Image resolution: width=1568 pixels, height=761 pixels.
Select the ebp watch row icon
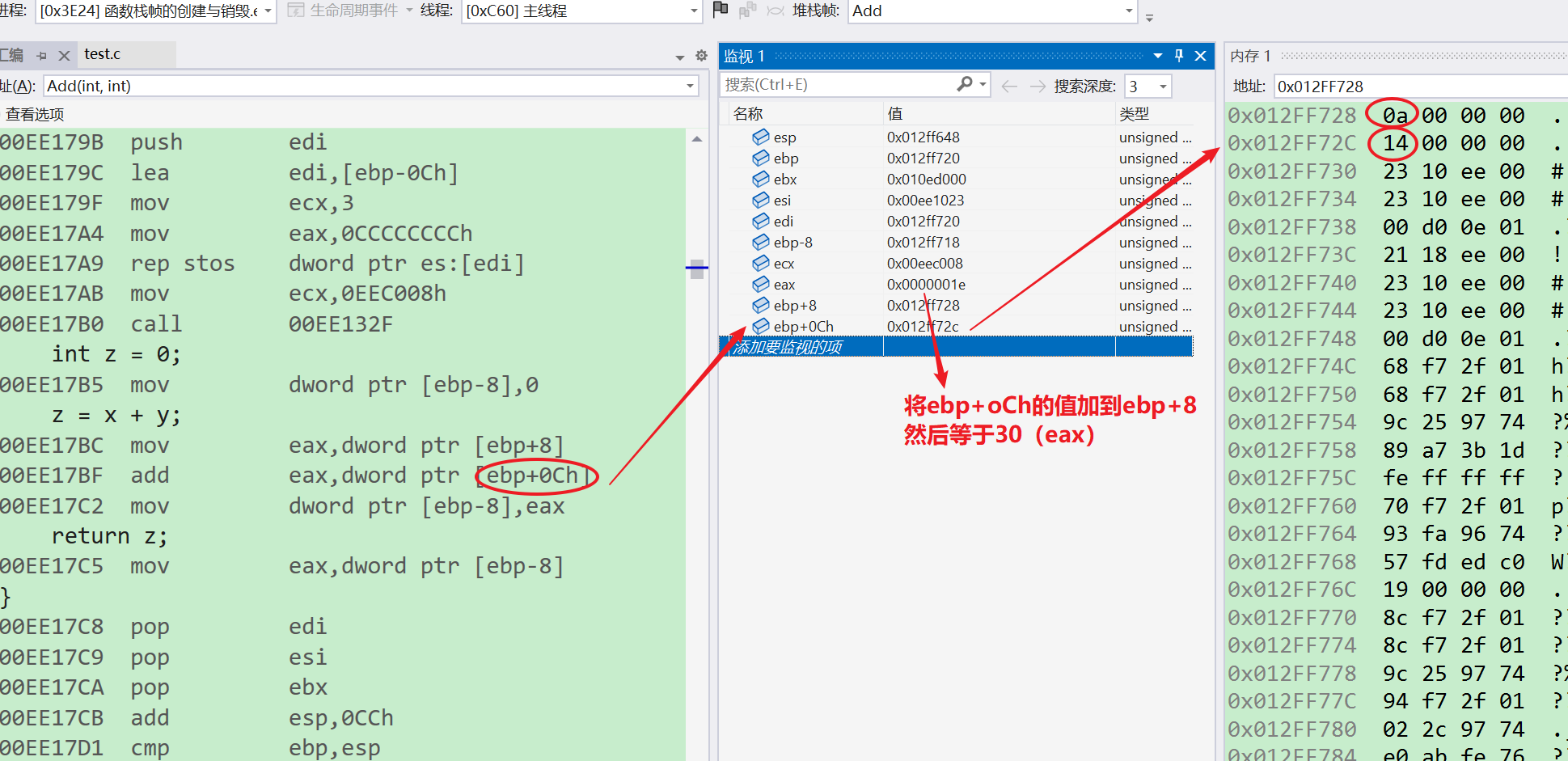[x=760, y=158]
